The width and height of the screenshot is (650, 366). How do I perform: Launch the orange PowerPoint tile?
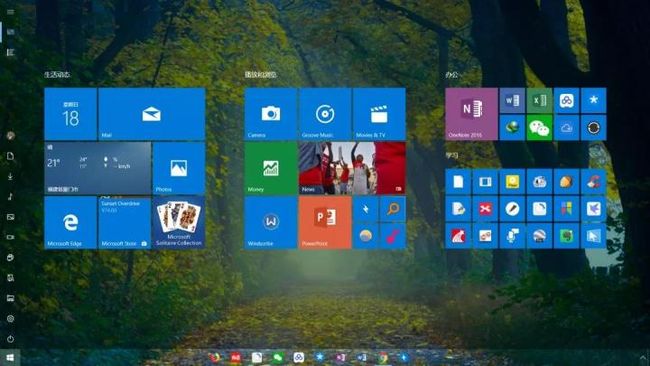pos(325,223)
